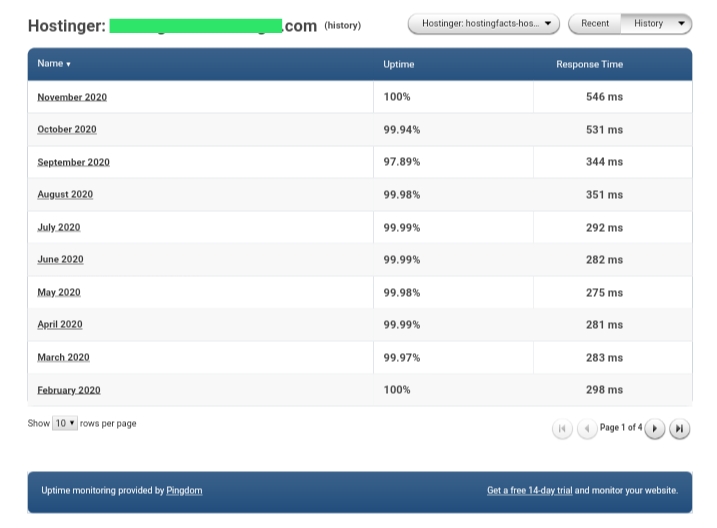Jump to the last page arrow

click(680, 429)
